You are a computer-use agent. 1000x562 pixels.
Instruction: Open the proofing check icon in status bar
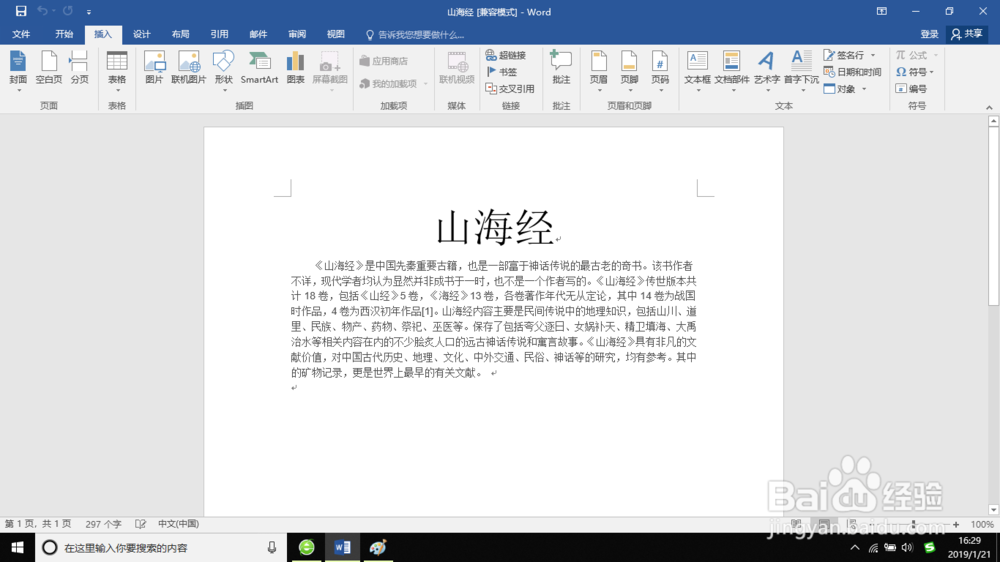(140, 524)
